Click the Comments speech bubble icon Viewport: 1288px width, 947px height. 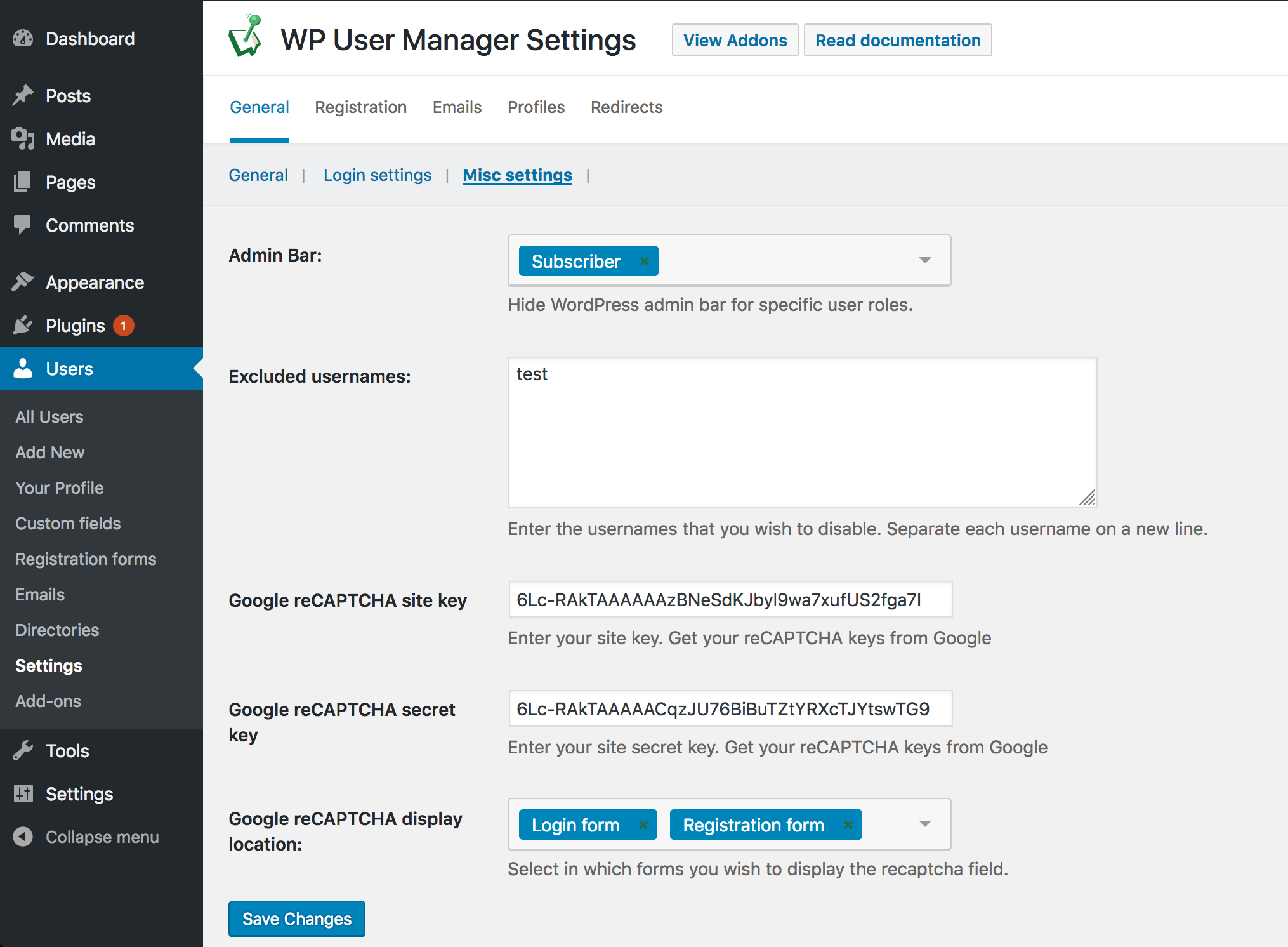click(23, 225)
